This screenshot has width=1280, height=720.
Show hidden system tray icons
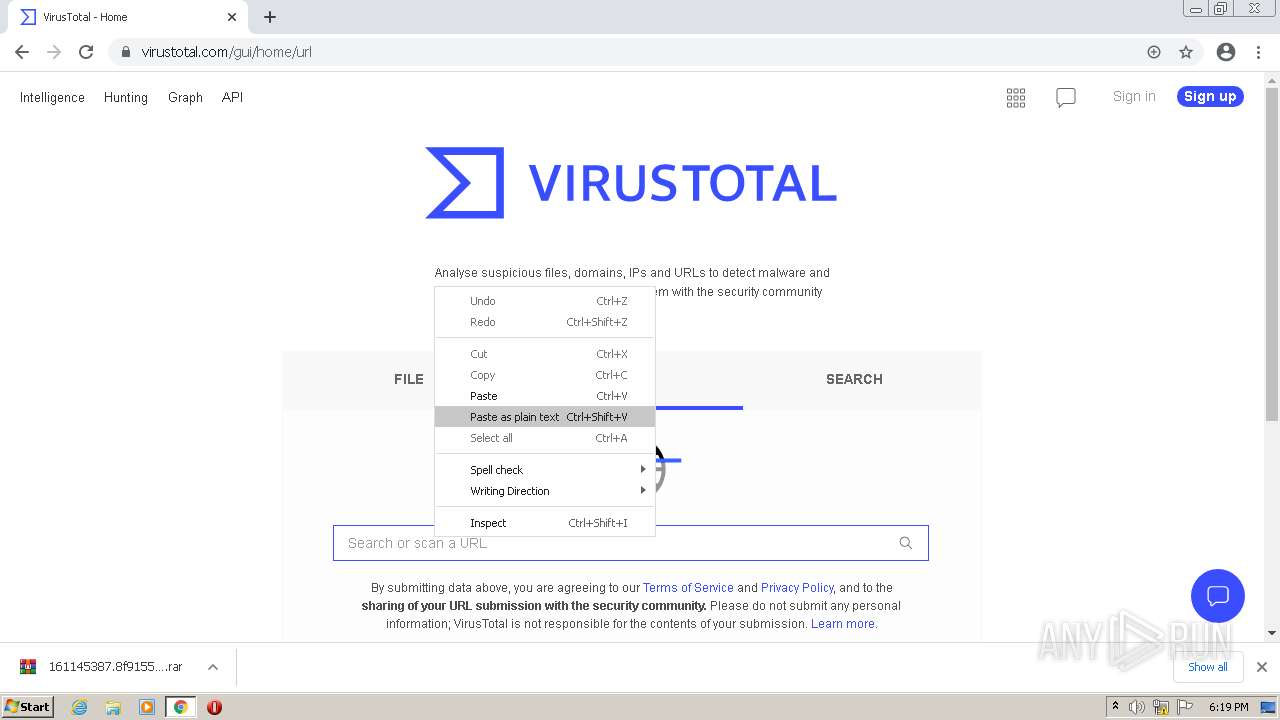1115,706
